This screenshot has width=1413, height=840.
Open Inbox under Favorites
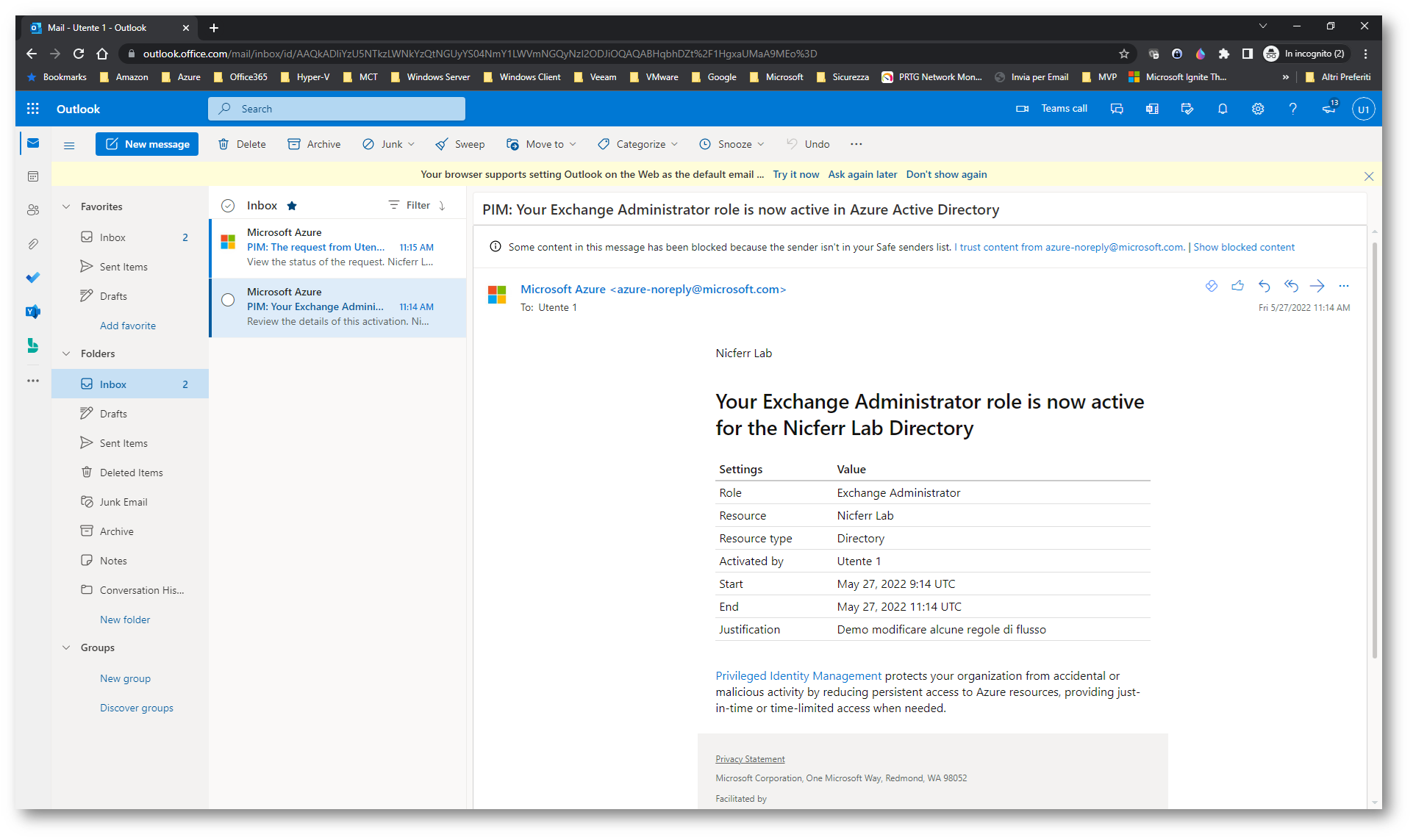click(130, 237)
